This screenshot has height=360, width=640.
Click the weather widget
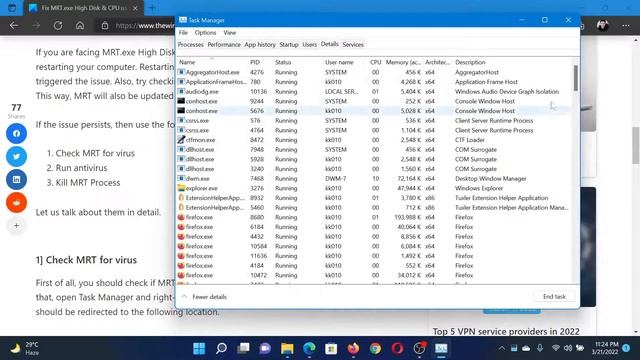tap(24, 348)
